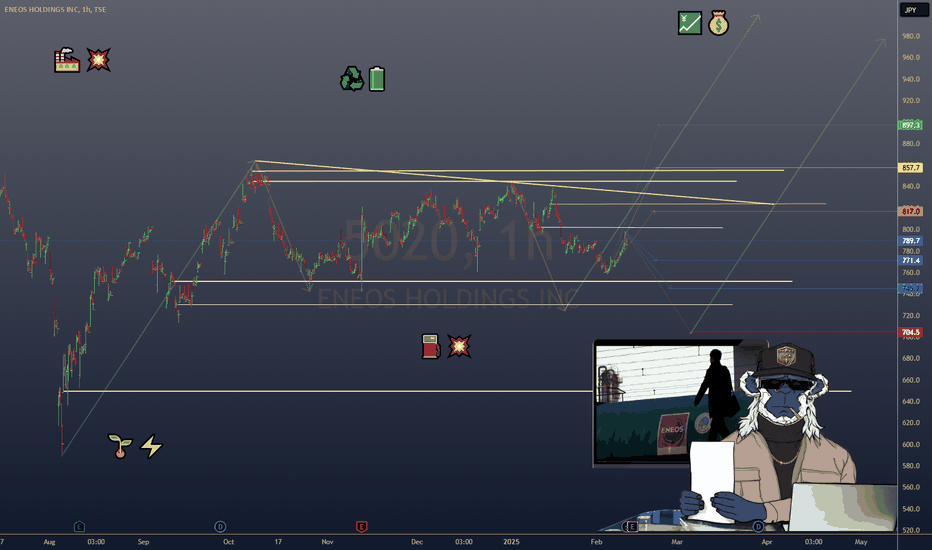932x550 pixels.
Task: Click the May label on time axis
Action: coord(861,542)
